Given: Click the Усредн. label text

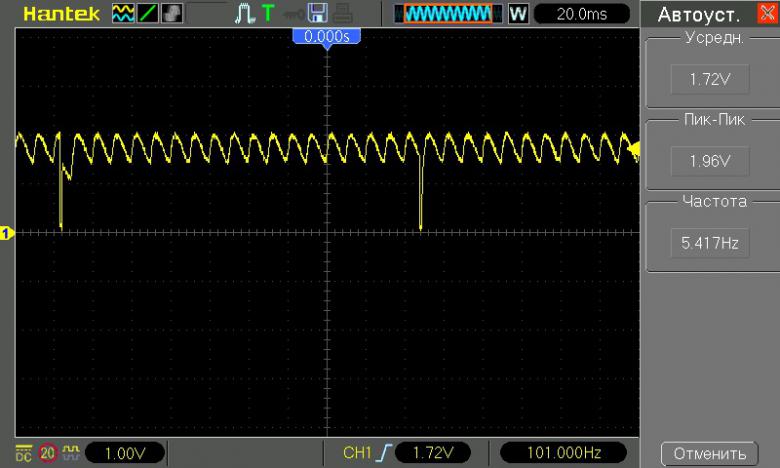Looking at the screenshot, I should click(714, 38).
